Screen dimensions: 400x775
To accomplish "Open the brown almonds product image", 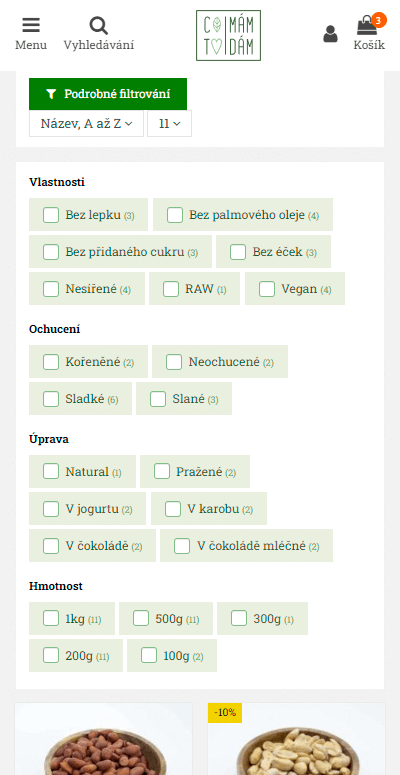I will 104,739.
